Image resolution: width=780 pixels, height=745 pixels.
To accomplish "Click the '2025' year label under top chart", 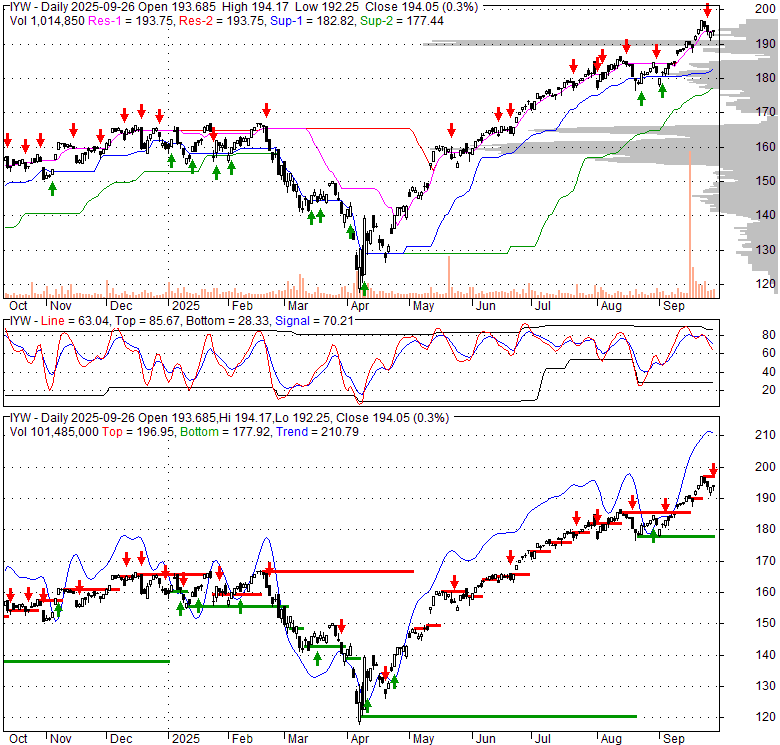I will pyautogui.click(x=186, y=306).
